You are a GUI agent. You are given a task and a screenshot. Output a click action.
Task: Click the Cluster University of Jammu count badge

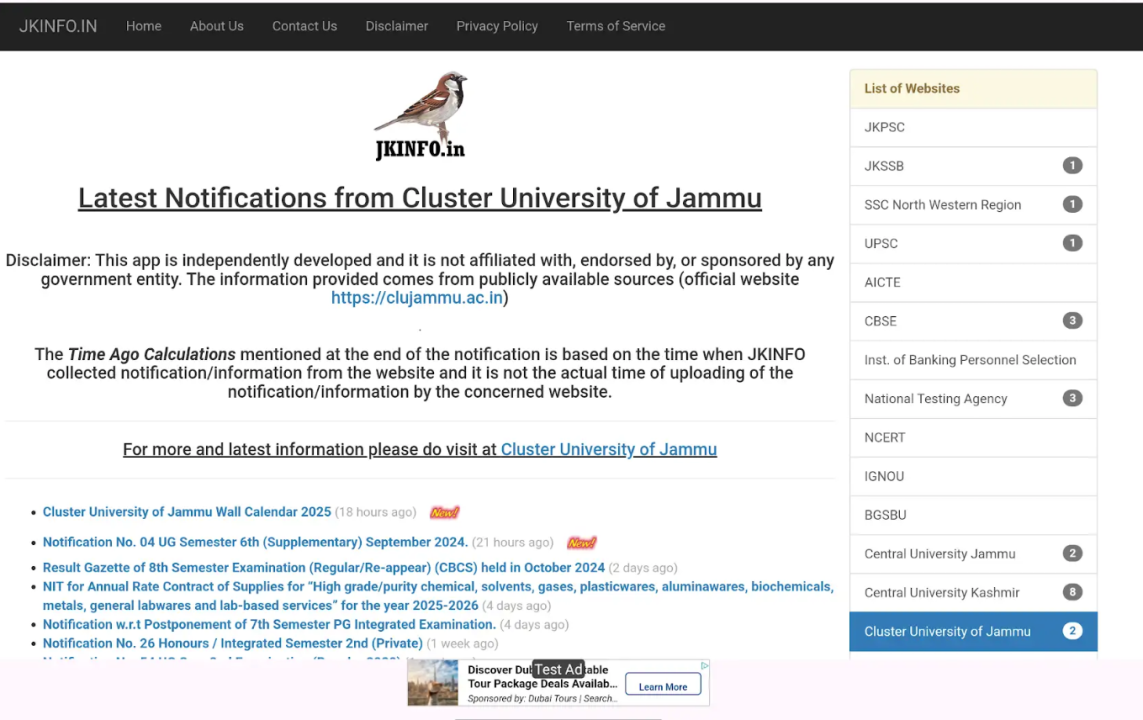[x=1072, y=631]
